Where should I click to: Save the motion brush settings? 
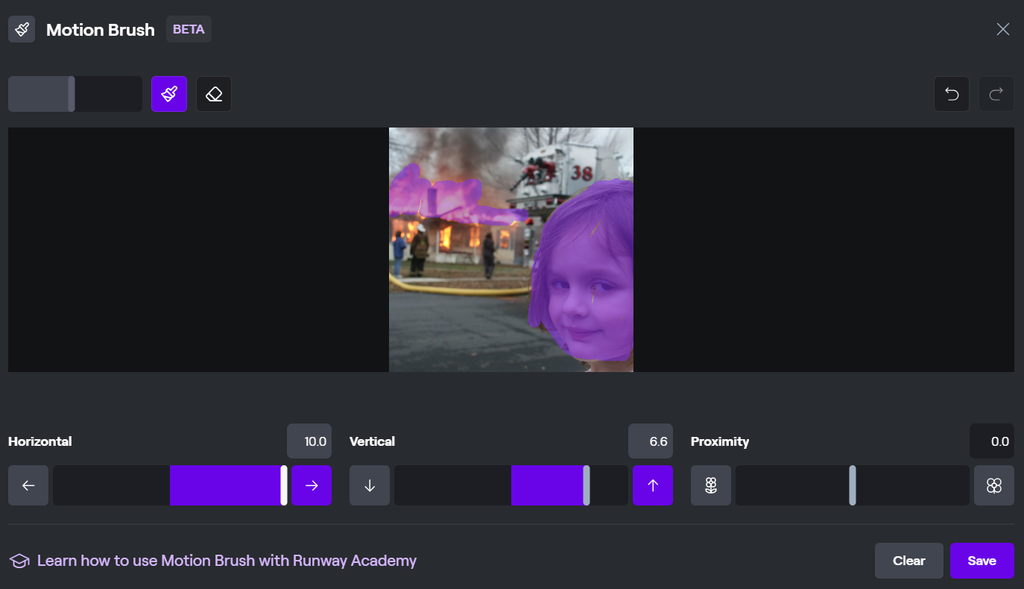point(982,560)
